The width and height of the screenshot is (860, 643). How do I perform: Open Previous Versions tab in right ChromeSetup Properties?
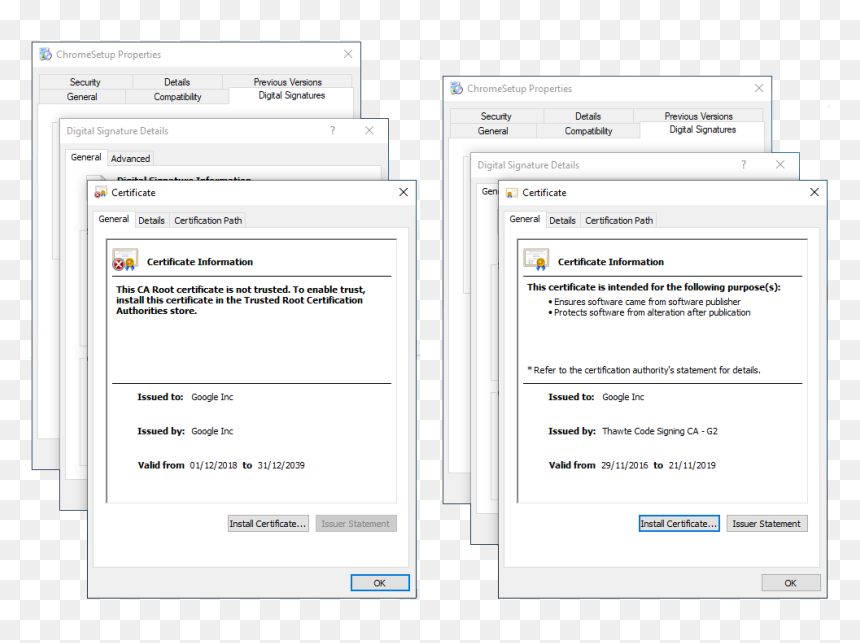tap(698, 116)
